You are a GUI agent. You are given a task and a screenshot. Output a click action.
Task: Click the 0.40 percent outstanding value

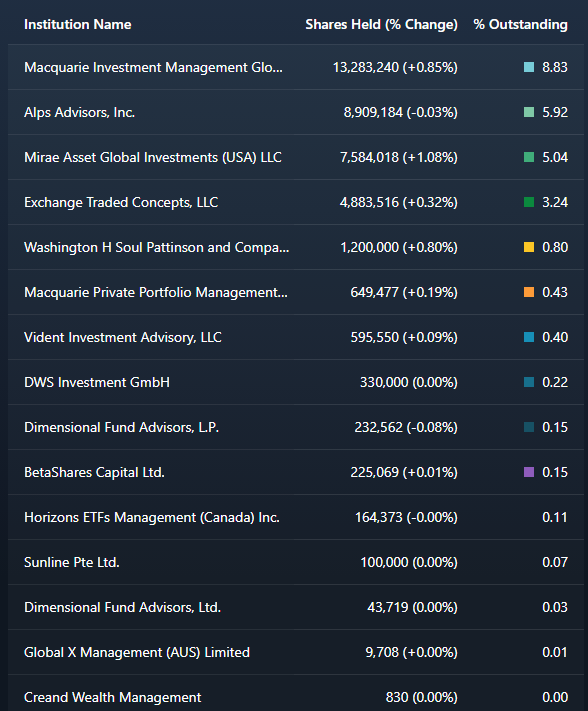[555, 337]
